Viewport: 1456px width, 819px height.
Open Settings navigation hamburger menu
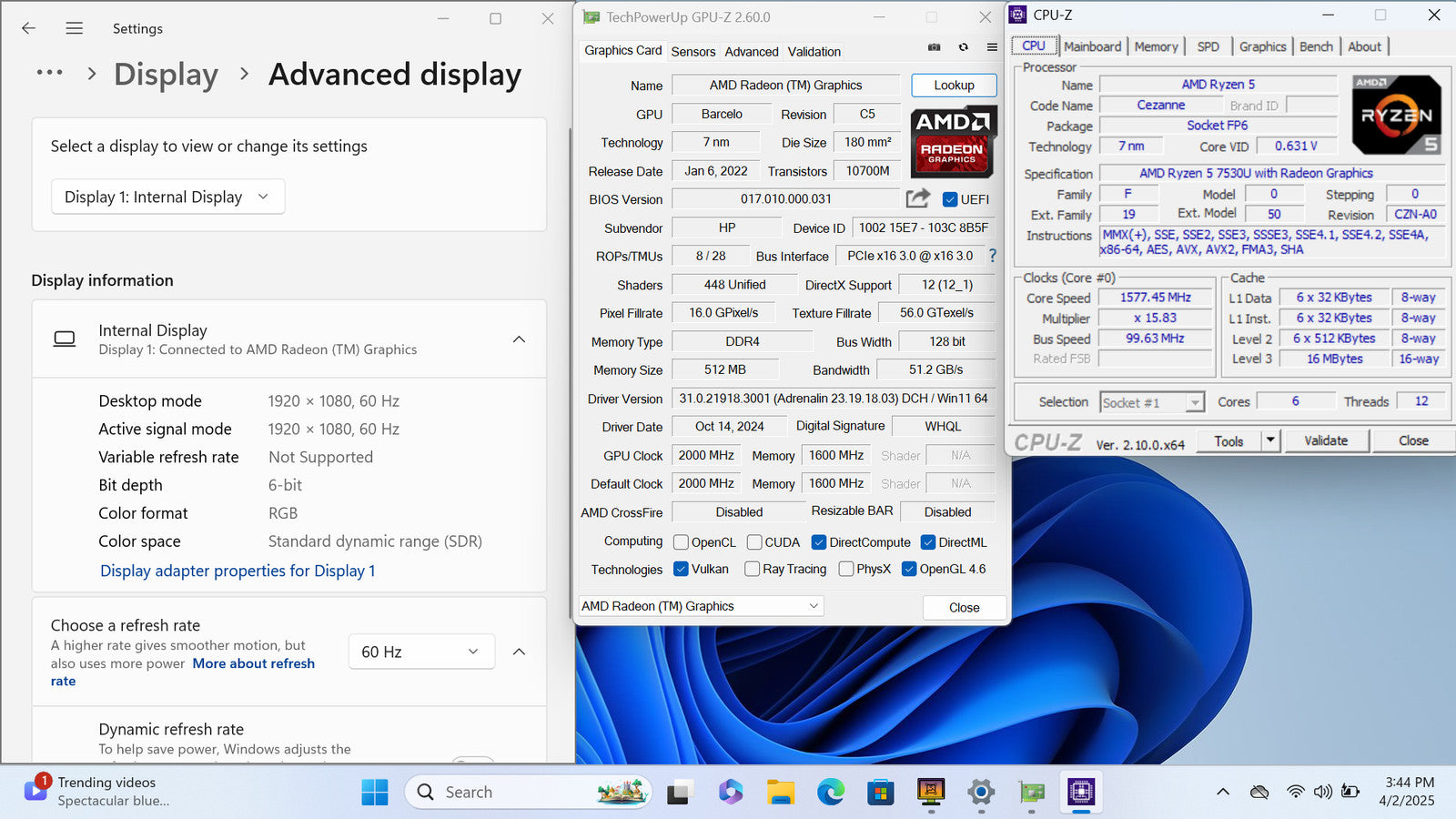click(x=75, y=28)
